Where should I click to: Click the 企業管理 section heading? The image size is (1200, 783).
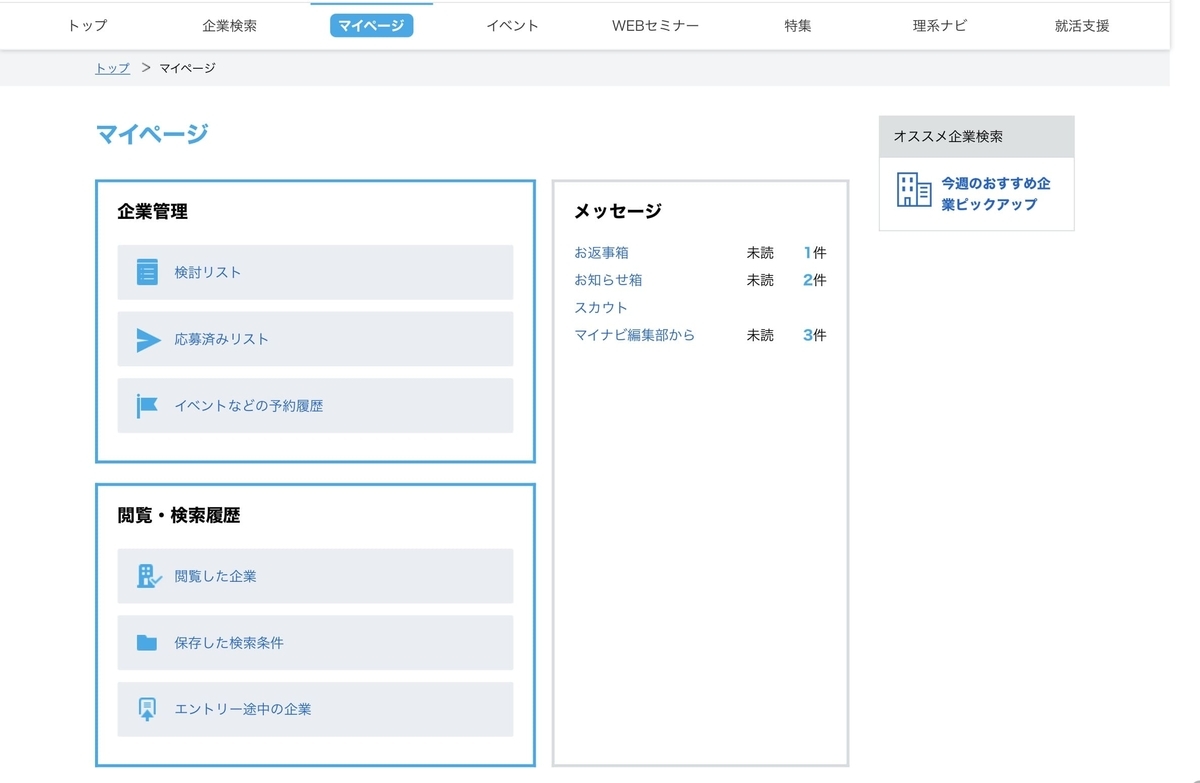(x=153, y=212)
